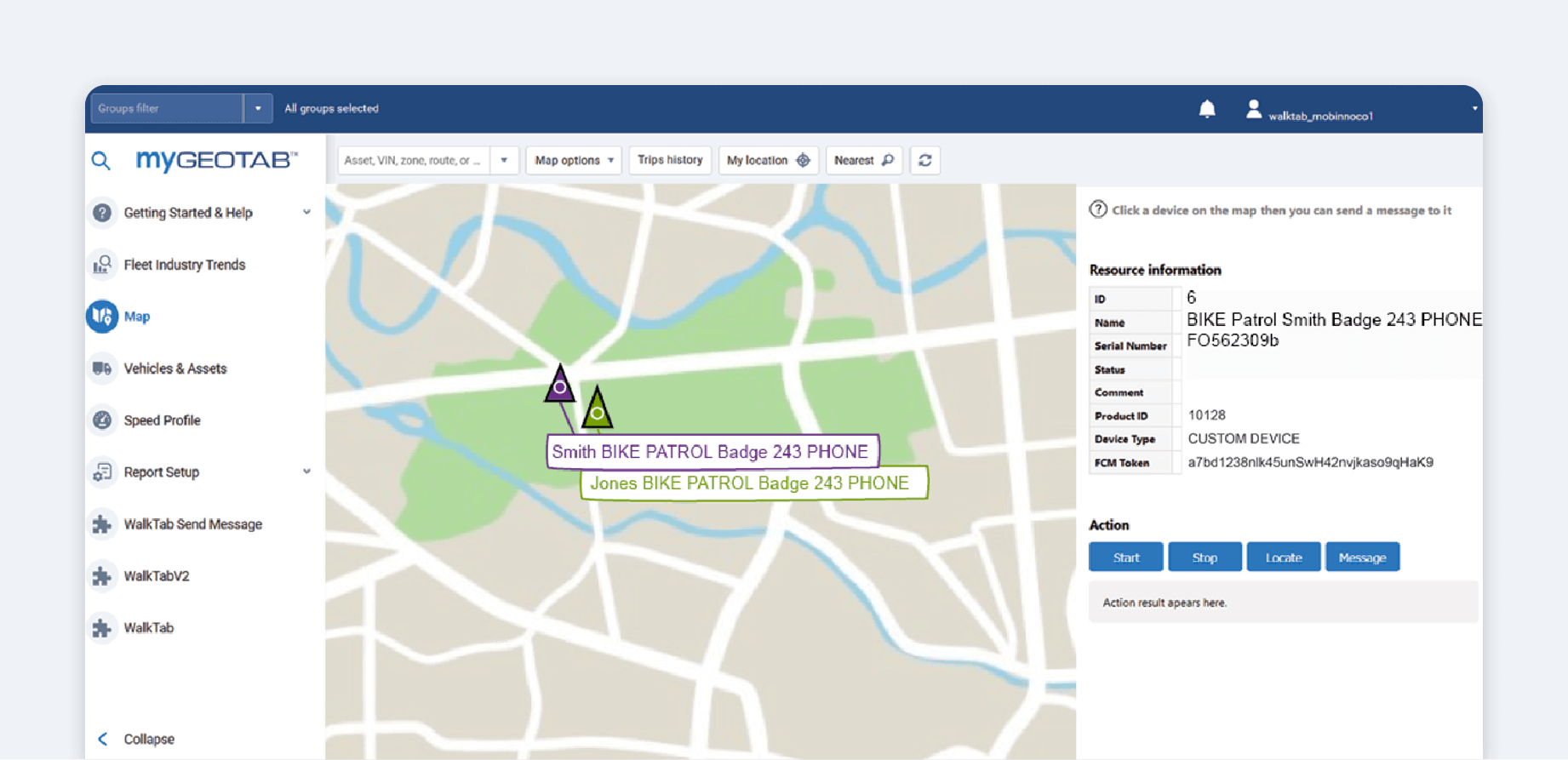Click the Report Setup icon

(x=102, y=472)
